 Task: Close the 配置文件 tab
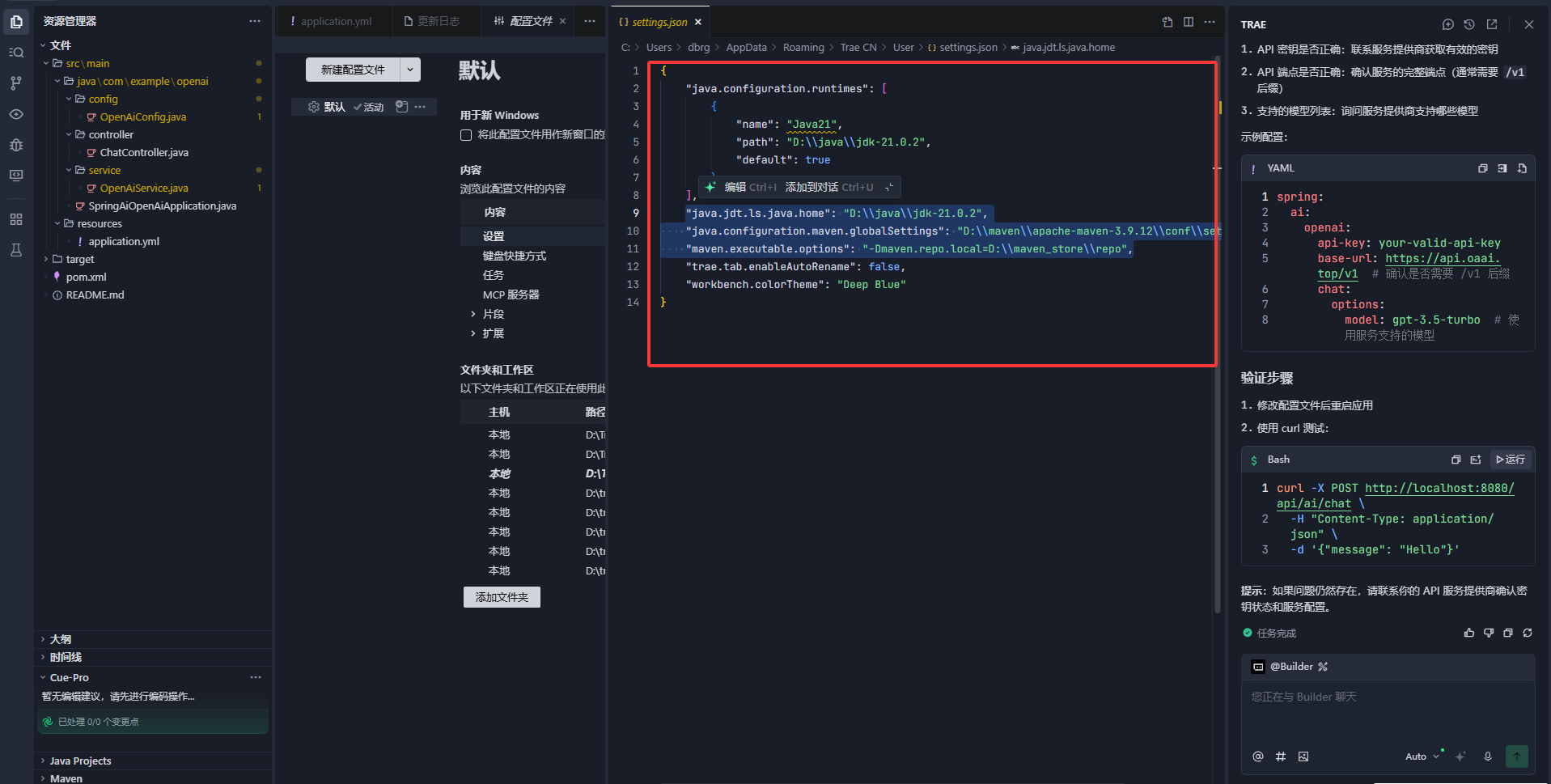pyautogui.click(x=563, y=21)
